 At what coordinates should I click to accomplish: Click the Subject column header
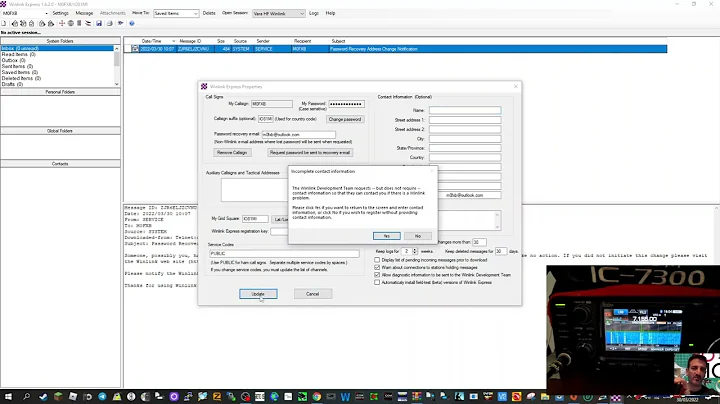[x=338, y=41]
